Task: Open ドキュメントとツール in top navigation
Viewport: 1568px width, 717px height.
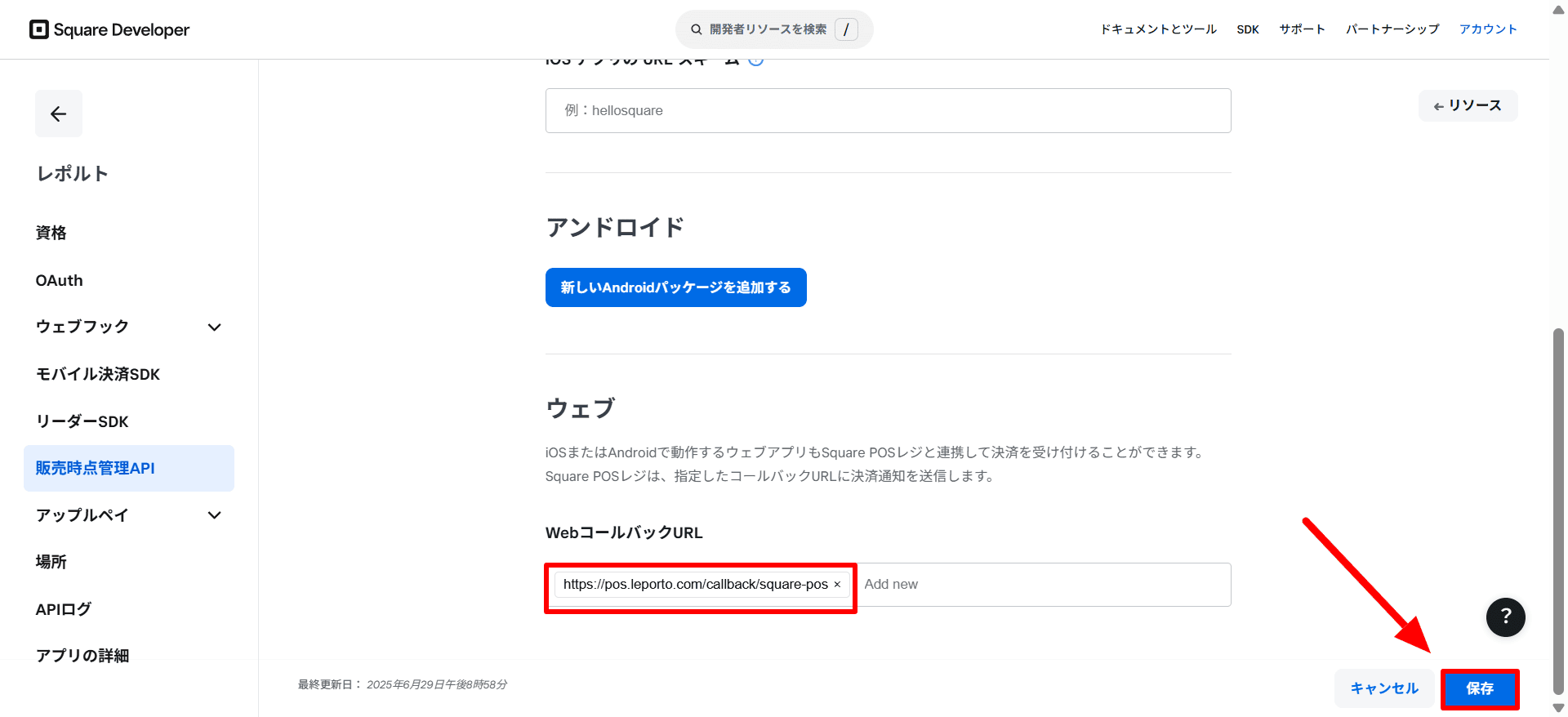Action: click(x=1158, y=29)
